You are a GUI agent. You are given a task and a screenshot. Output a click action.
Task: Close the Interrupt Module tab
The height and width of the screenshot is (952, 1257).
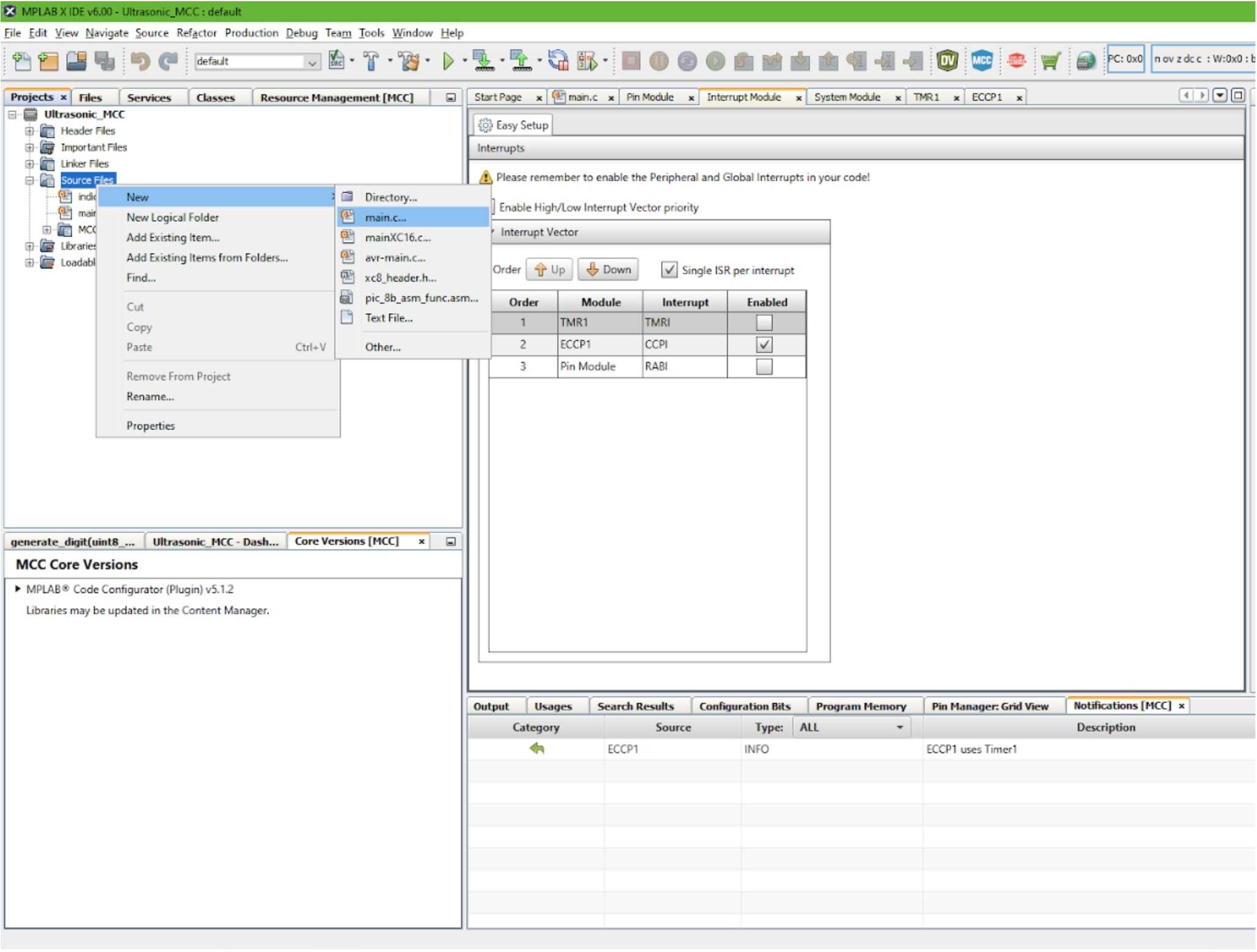pyautogui.click(x=798, y=98)
